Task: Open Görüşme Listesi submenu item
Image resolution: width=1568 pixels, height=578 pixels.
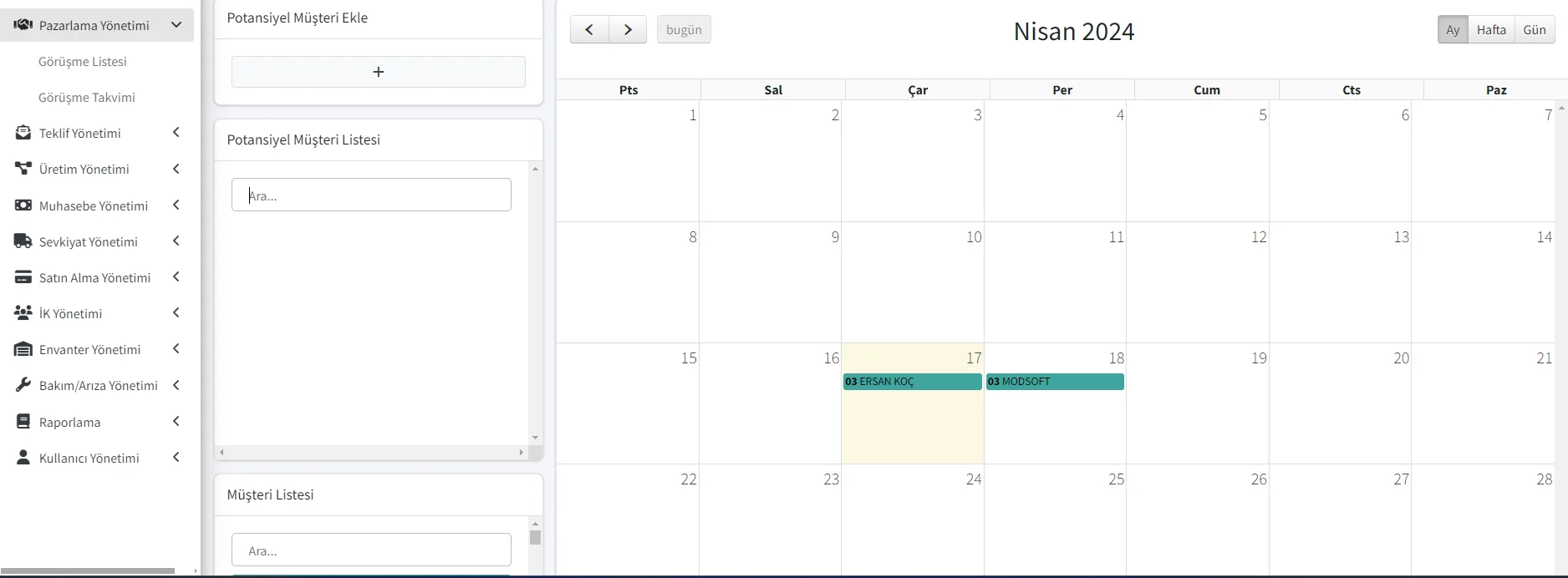Action: 83,62
